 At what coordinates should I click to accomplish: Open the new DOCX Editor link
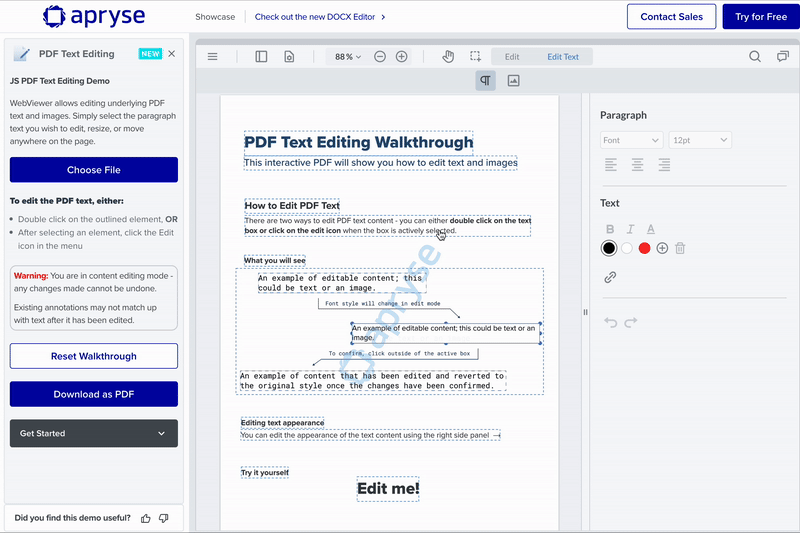point(320,17)
